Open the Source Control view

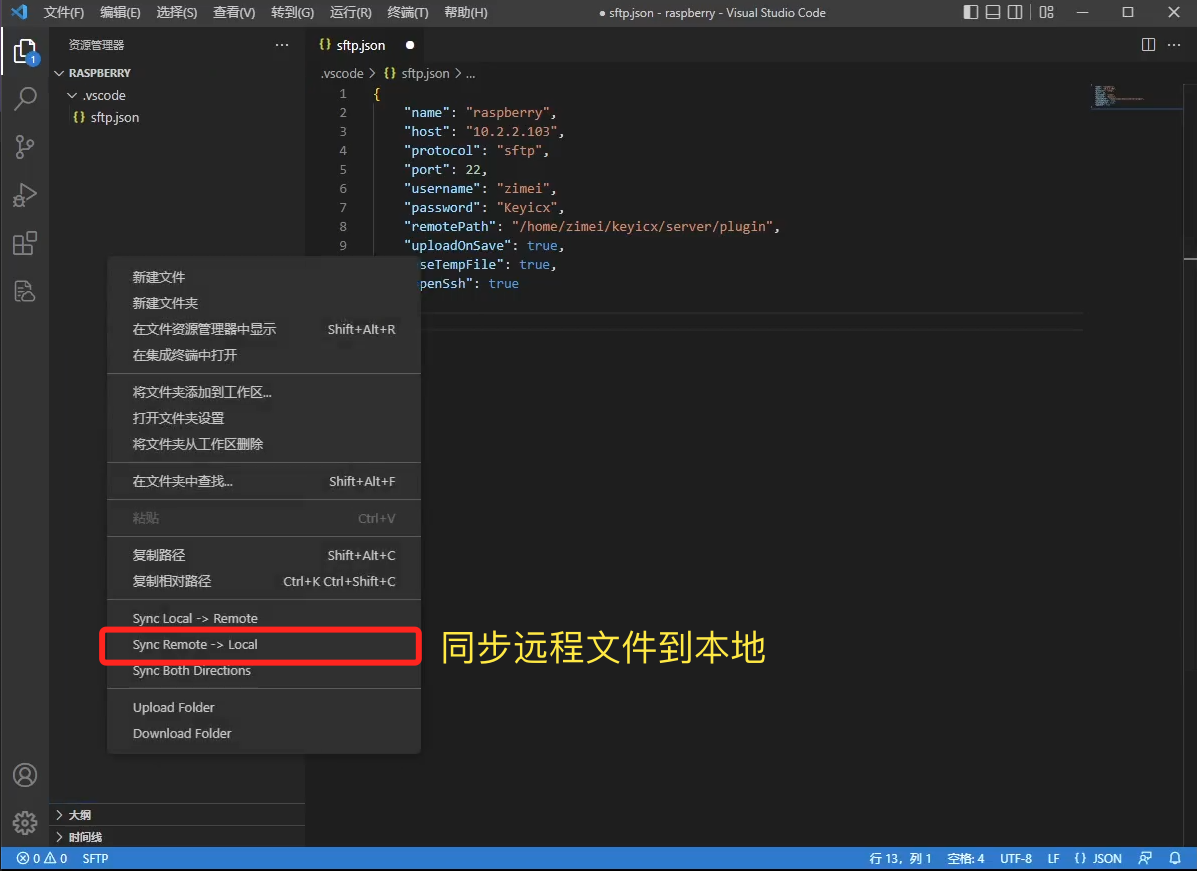click(24, 147)
